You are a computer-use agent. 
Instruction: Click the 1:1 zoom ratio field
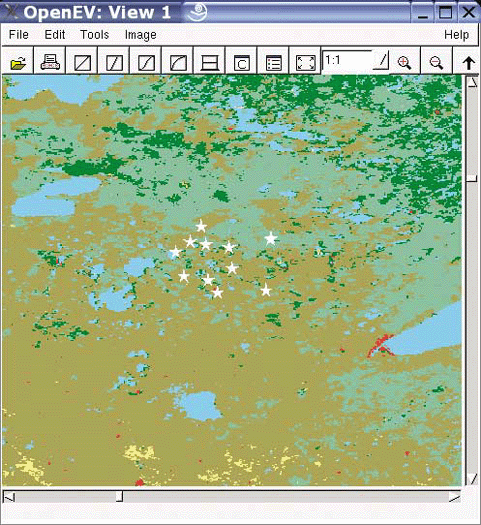click(347, 60)
